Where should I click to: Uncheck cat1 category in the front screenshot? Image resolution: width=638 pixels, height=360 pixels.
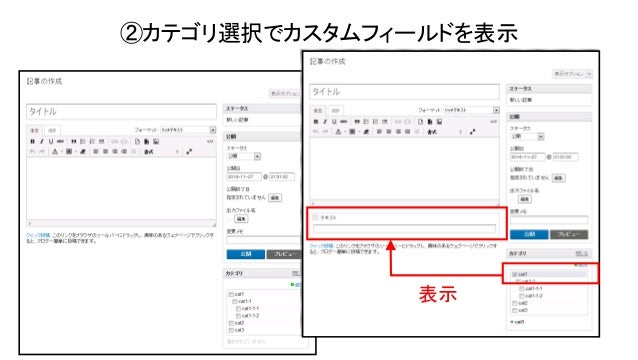coord(514,274)
